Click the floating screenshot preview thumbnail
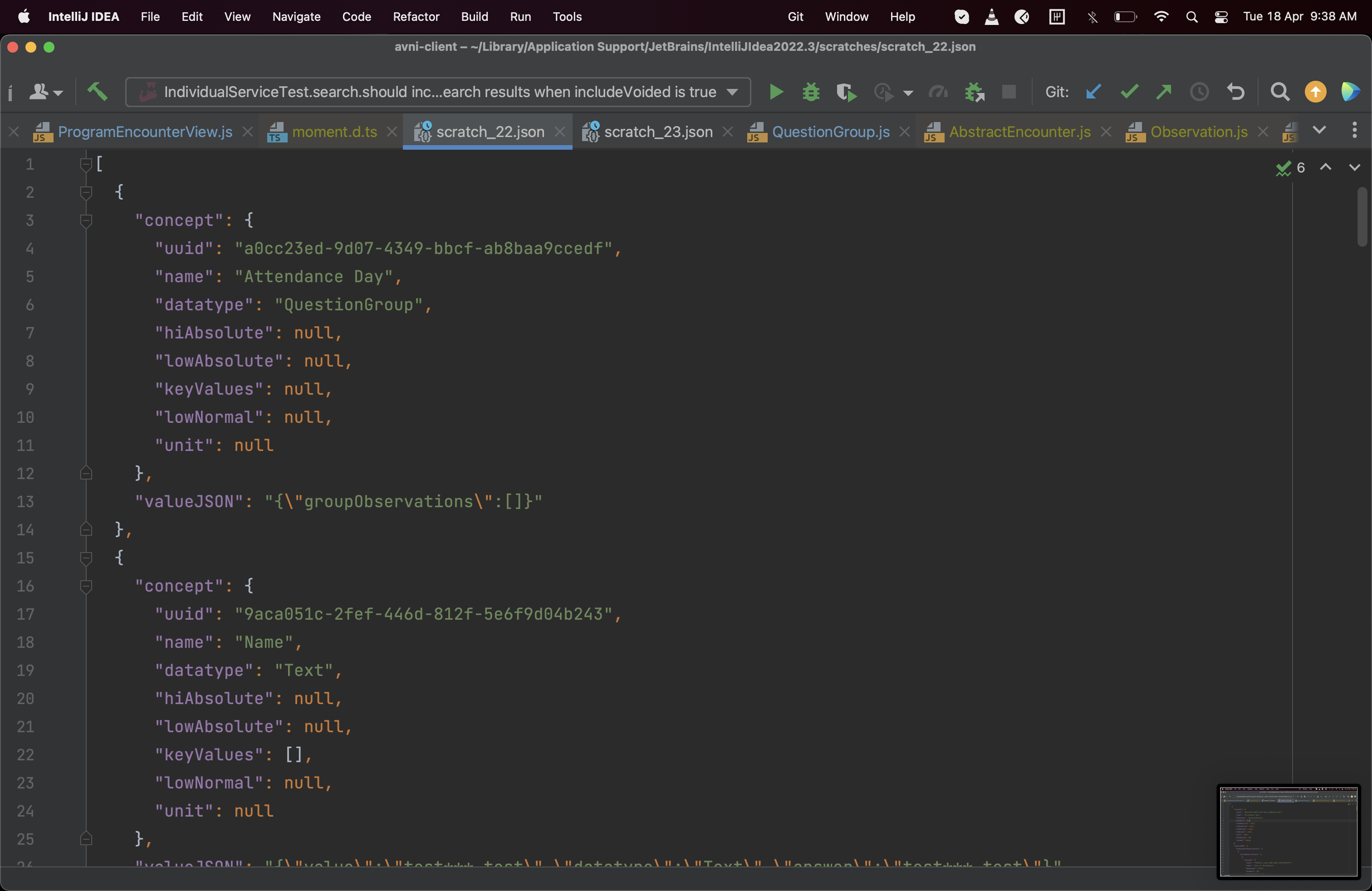 click(1289, 832)
